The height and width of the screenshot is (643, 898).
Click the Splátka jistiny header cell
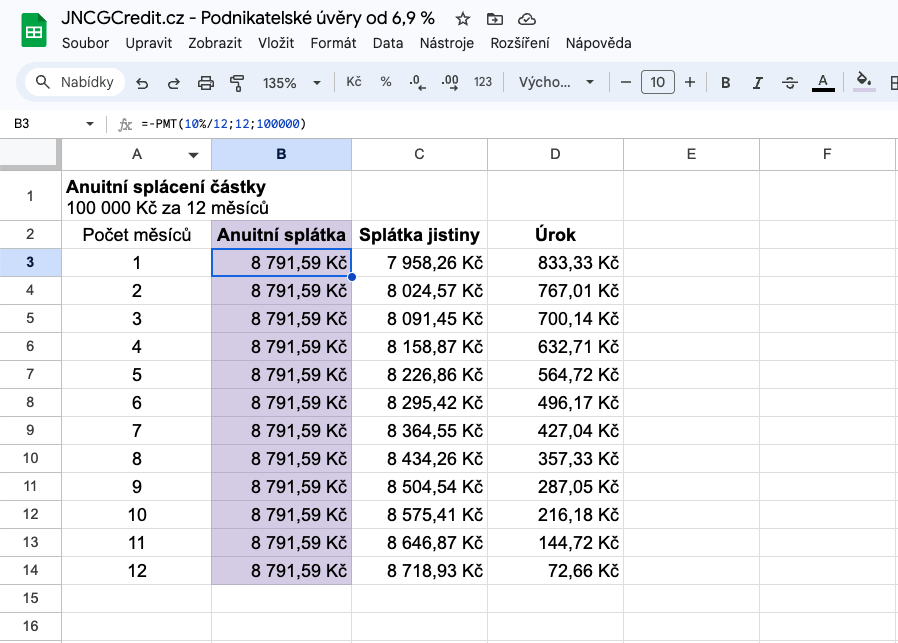click(419, 235)
